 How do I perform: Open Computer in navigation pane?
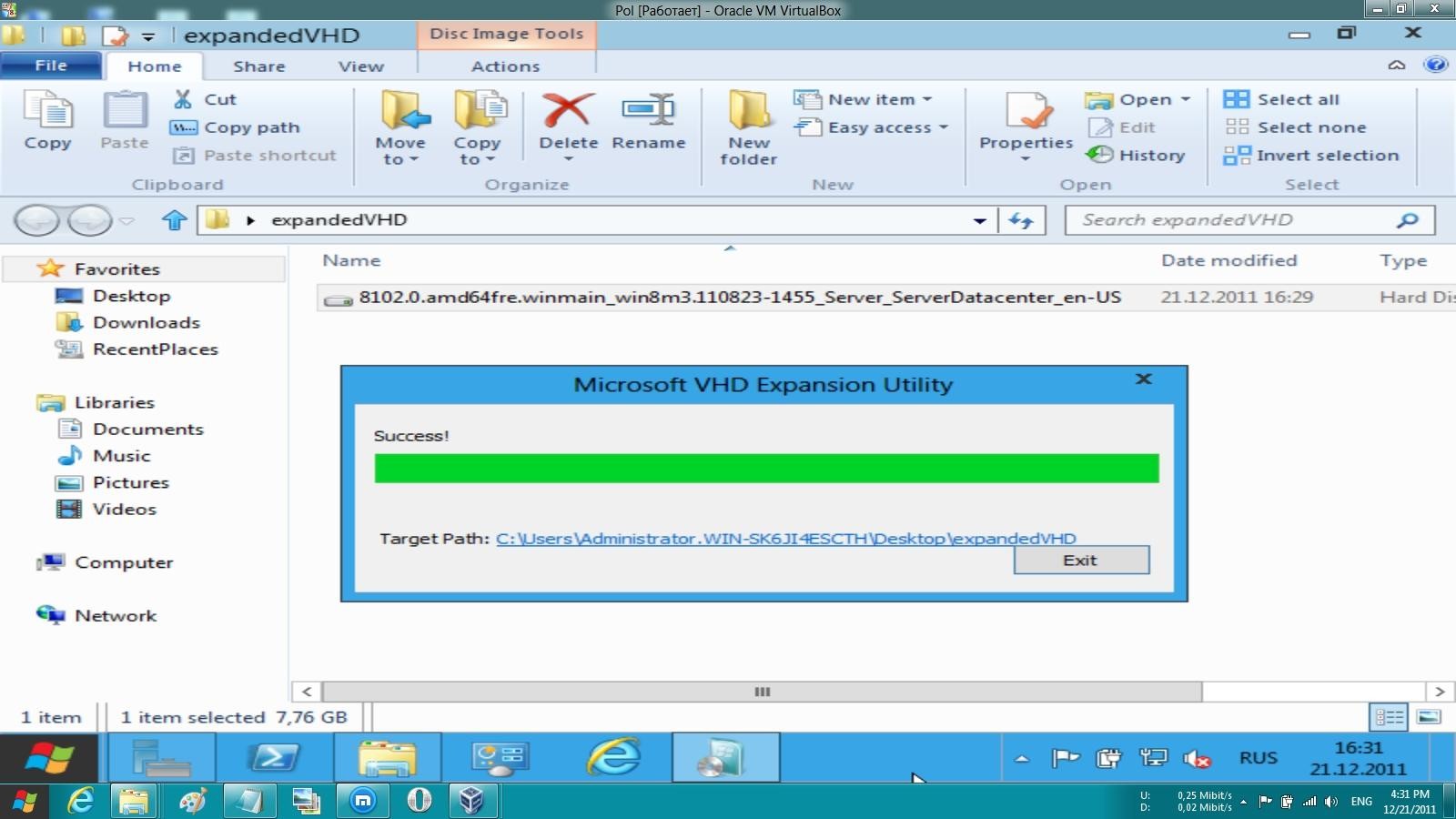coord(123,562)
